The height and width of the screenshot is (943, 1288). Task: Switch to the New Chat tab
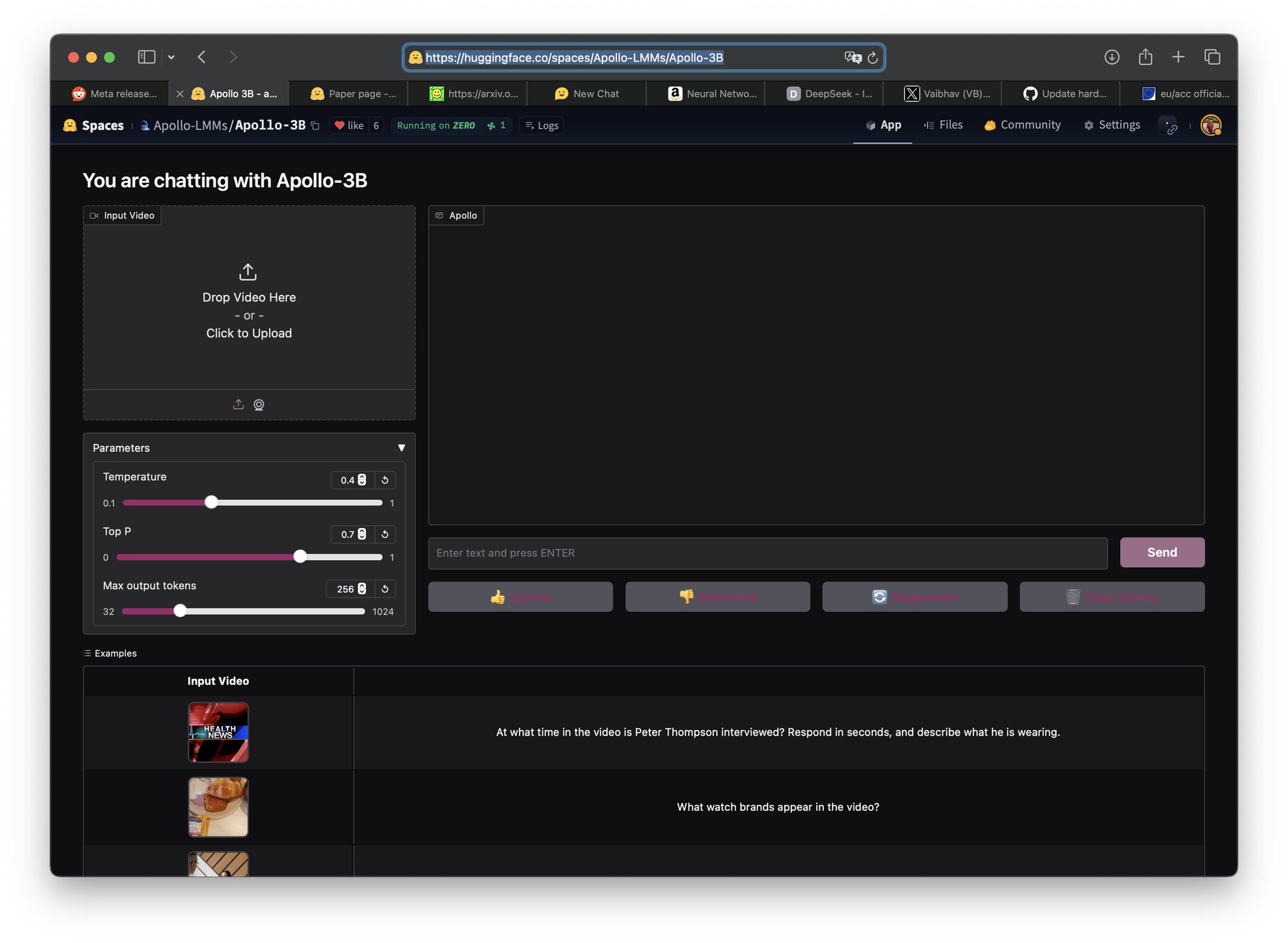coord(587,94)
